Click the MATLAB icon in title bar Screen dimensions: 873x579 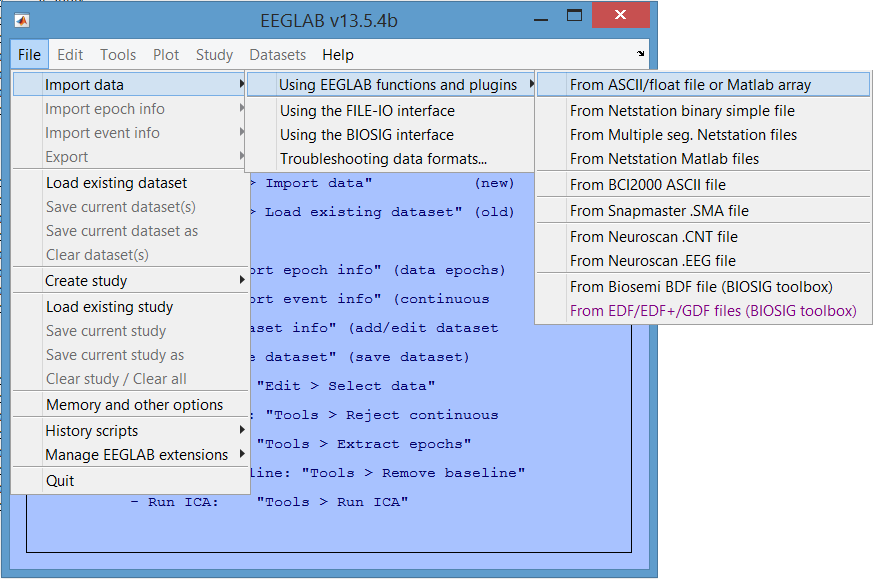pyautogui.click(x=22, y=21)
